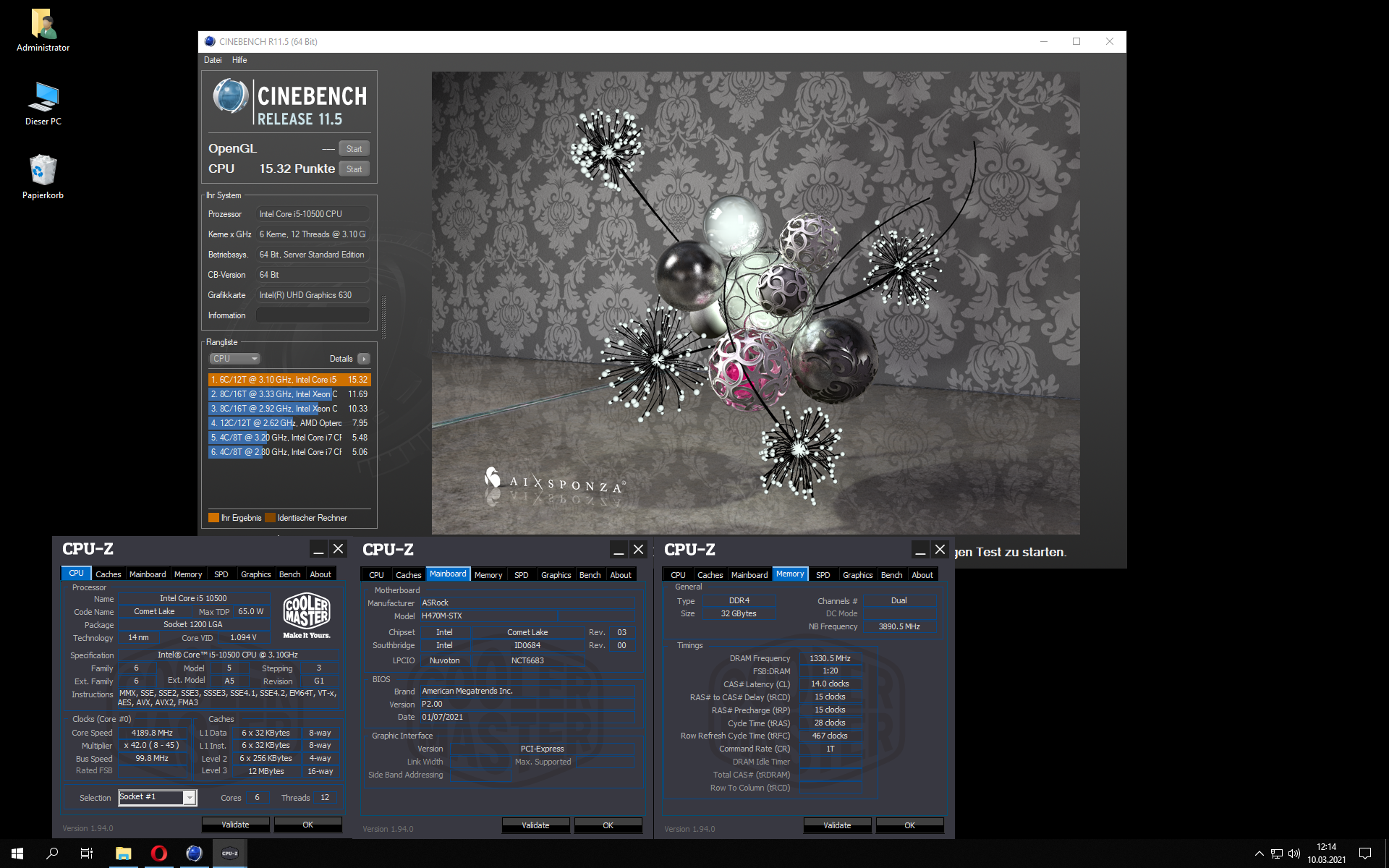The image size is (1389, 868).
Task: Open volume control tray icon
Action: [1294, 854]
